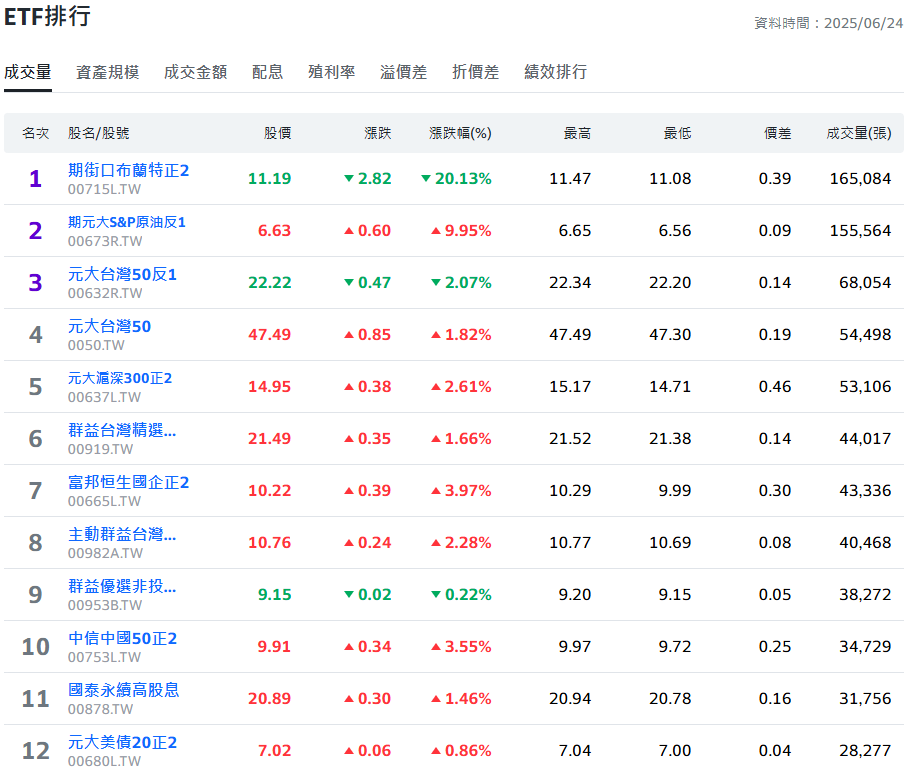Click stock code 00637L.TW

104,398
